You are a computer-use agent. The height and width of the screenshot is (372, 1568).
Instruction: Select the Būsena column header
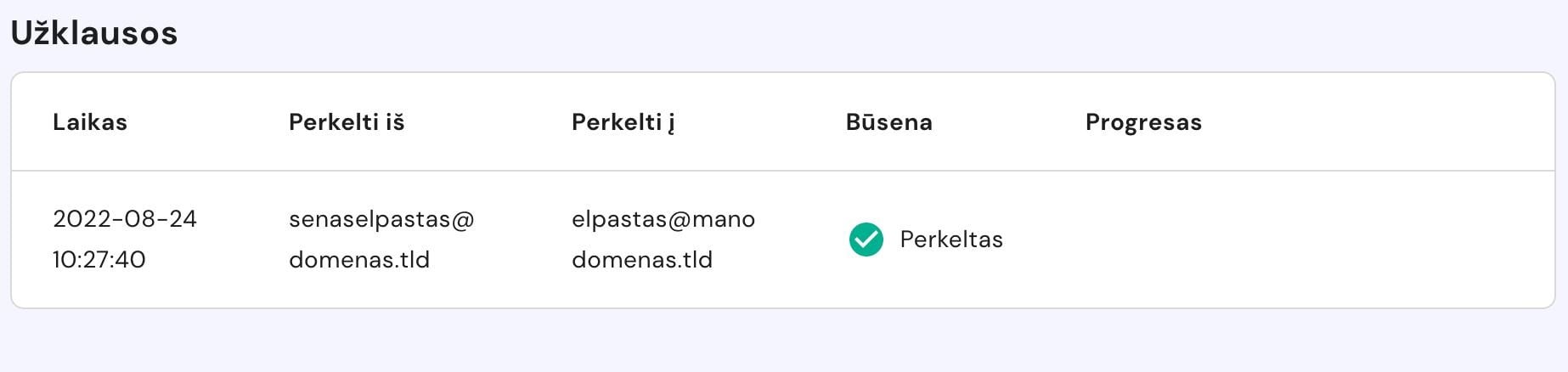coord(888,122)
